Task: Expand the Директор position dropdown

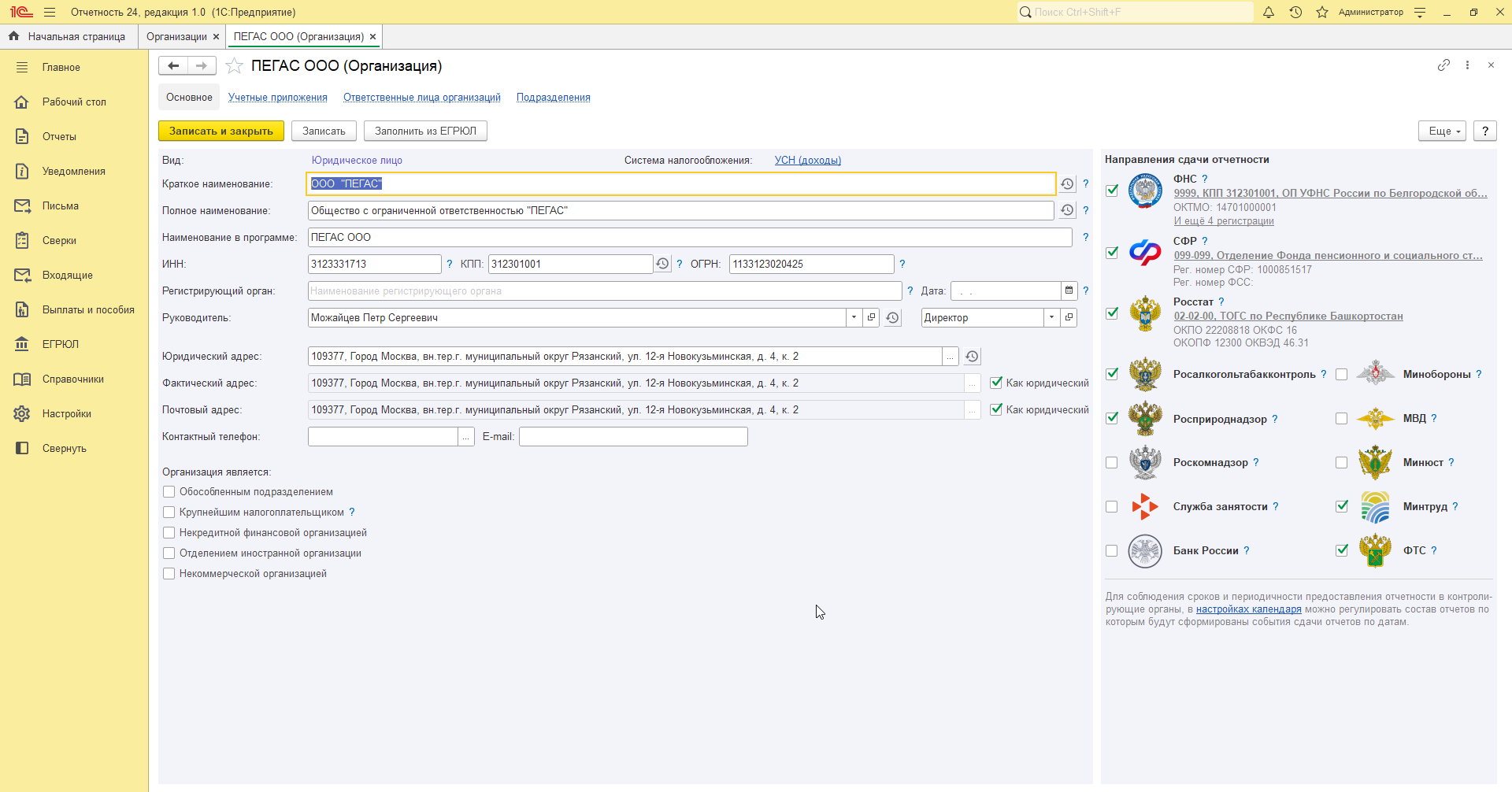Action: [1052, 318]
